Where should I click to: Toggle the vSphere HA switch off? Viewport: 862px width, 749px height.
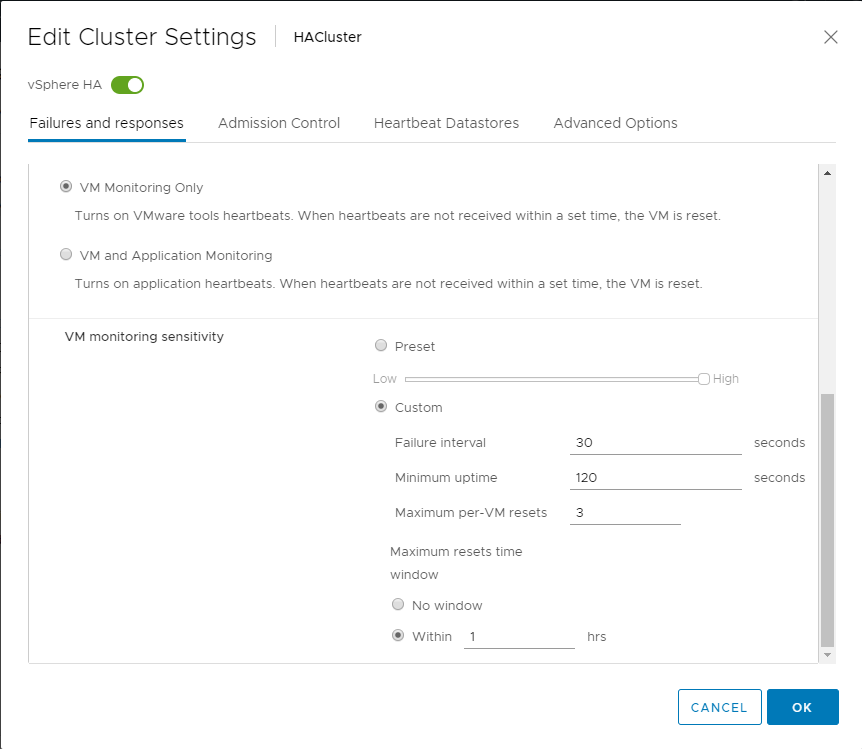click(127, 85)
